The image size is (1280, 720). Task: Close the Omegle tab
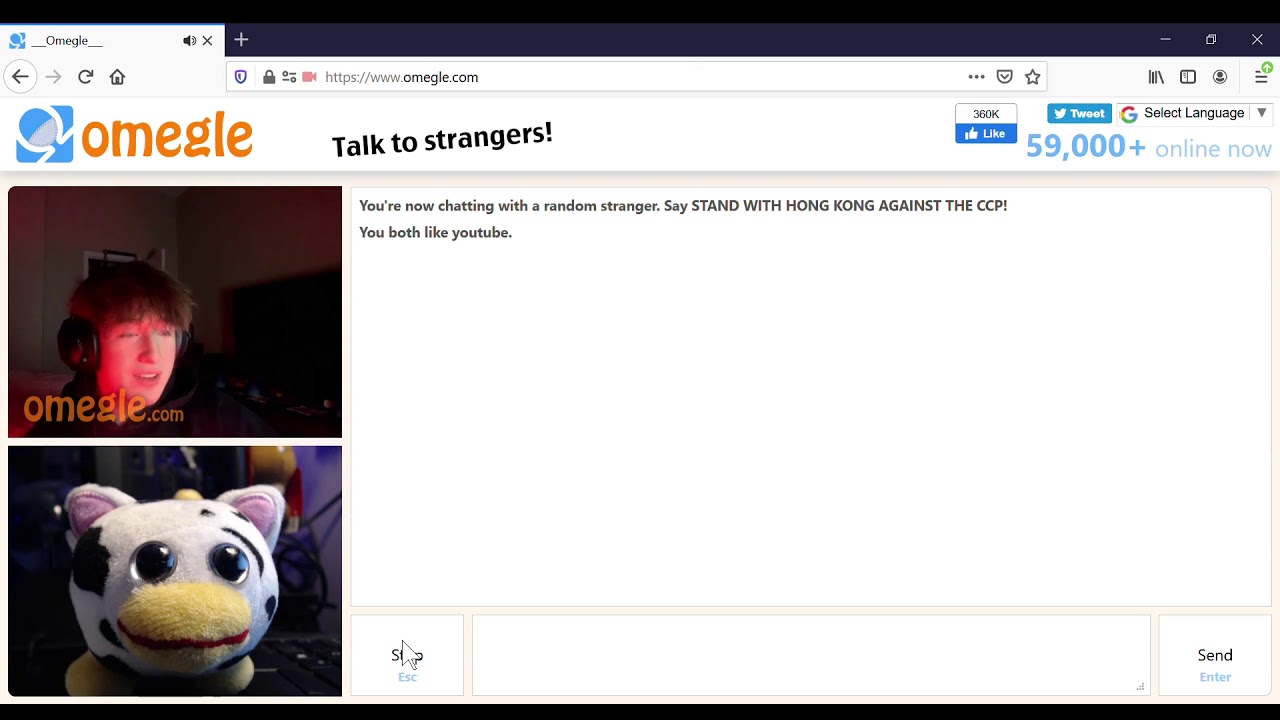(x=207, y=41)
